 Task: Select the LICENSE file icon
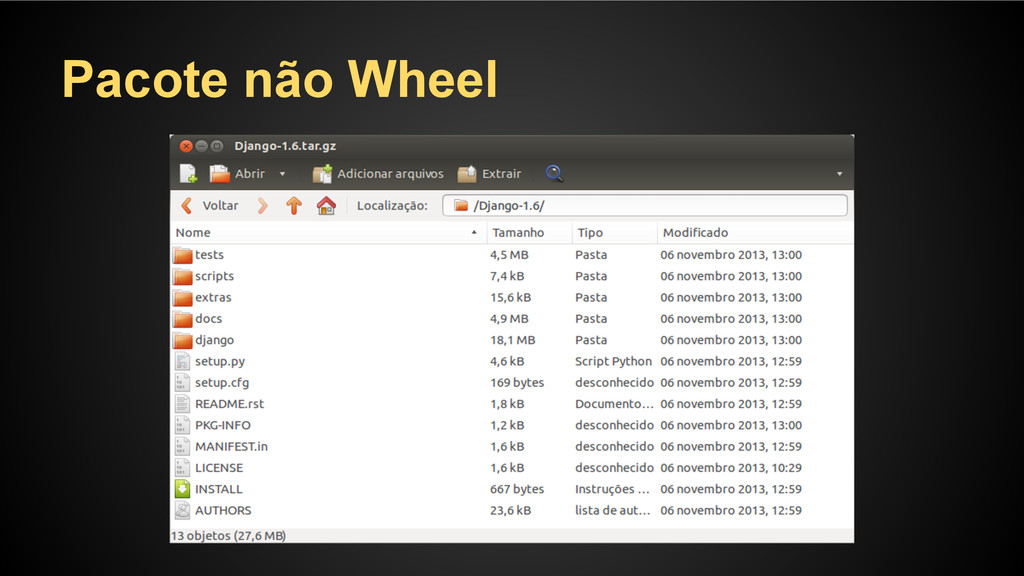(182, 468)
